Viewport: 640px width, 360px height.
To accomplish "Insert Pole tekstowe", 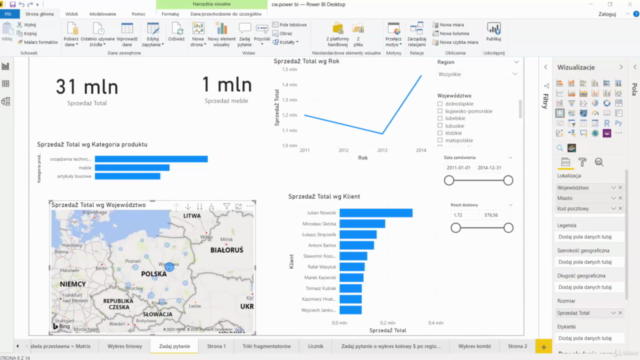I will point(289,25).
